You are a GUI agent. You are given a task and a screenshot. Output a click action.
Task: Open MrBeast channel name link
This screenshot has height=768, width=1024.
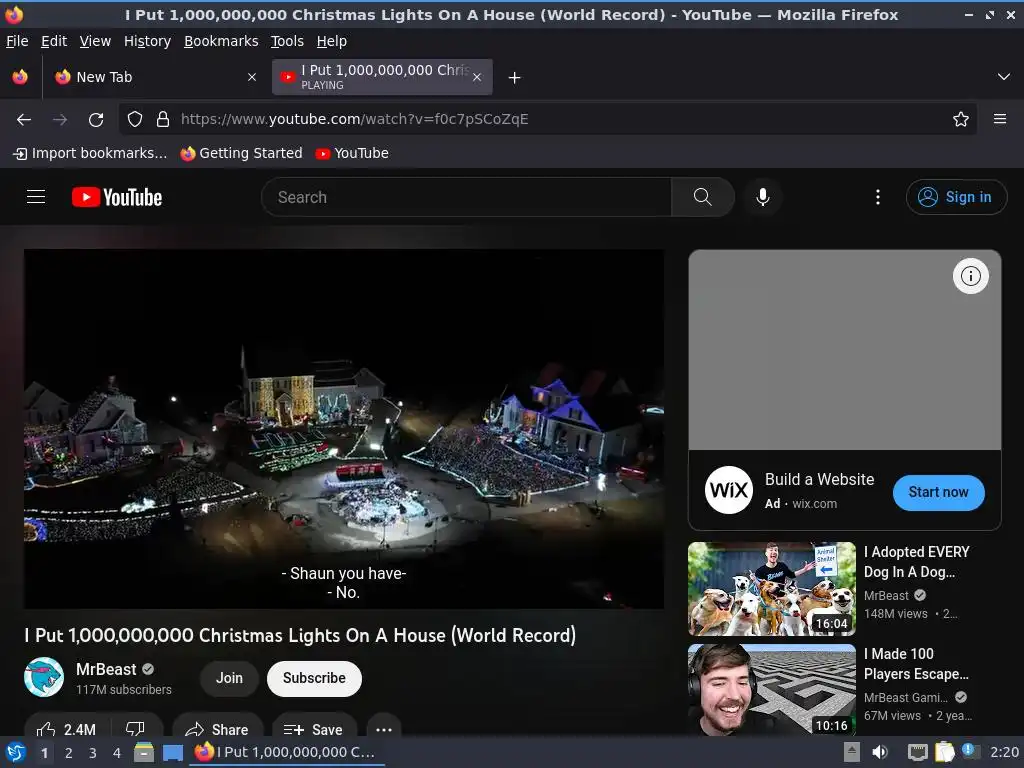tap(106, 669)
